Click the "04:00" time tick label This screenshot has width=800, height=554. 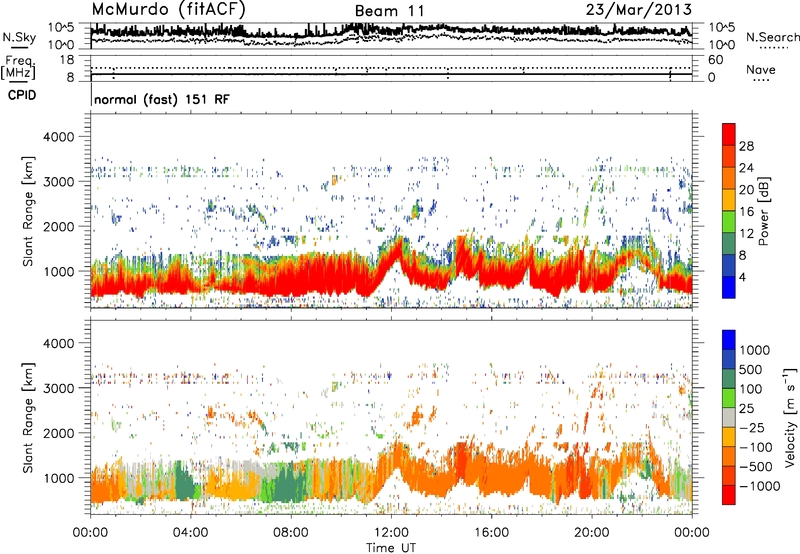(x=190, y=533)
